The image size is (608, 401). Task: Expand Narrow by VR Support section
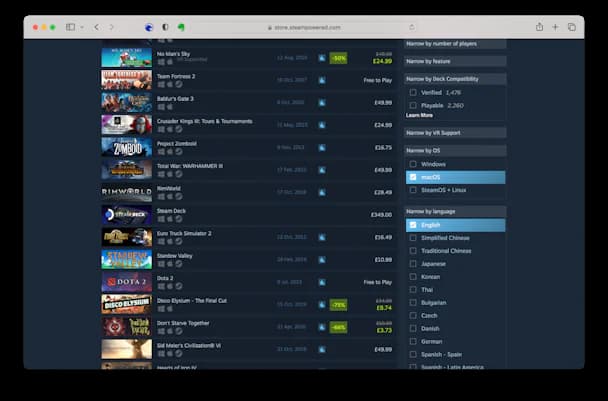pyautogui.click(x=455, y=133)
